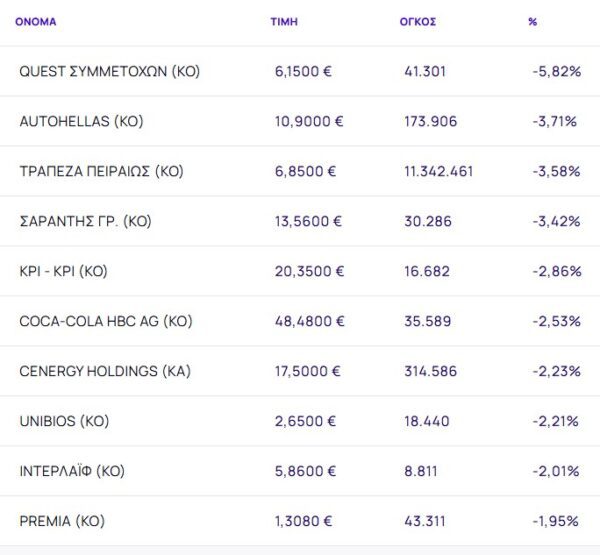
Task: Select the -5,82% change value
Action: 556,71
